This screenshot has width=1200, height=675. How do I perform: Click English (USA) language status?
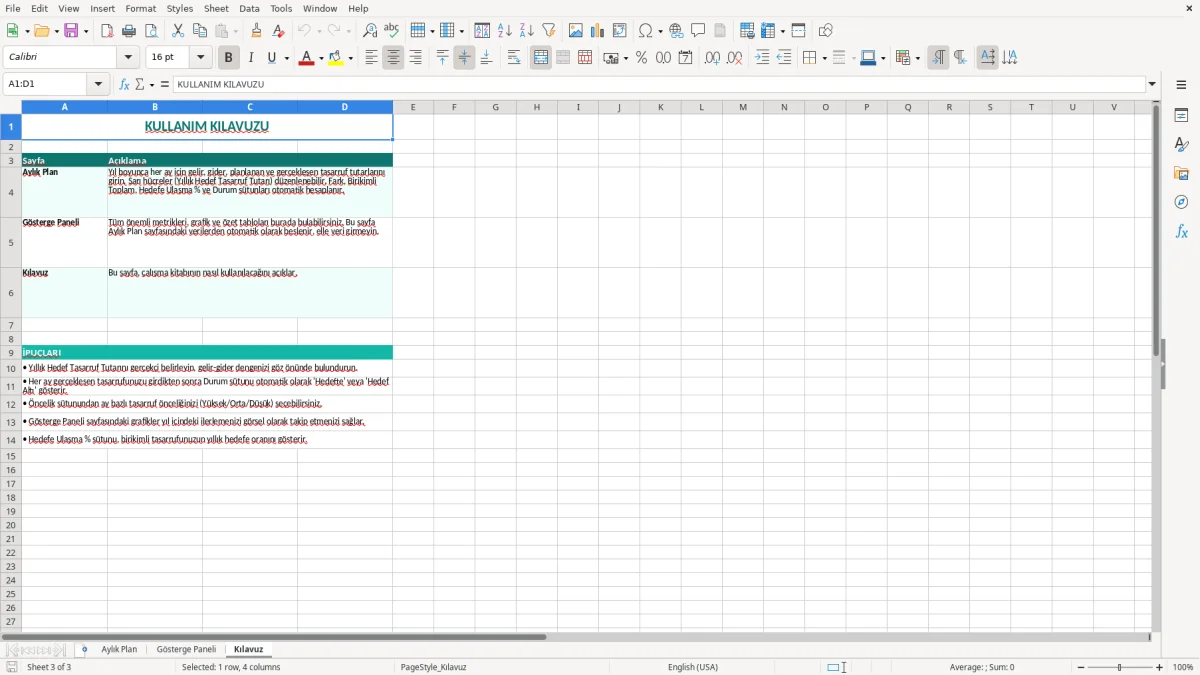click(x=693, y=667)
